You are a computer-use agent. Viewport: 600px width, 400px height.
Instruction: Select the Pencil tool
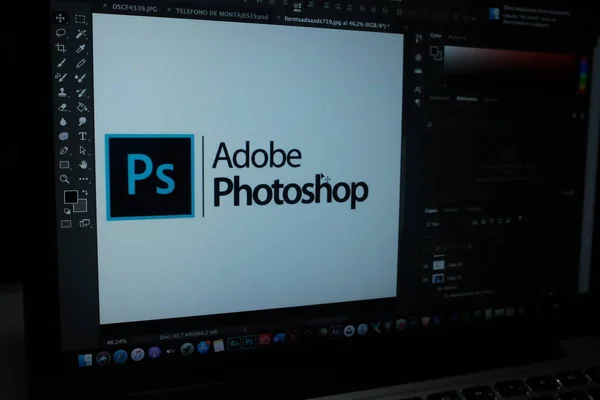pos(81,63)
